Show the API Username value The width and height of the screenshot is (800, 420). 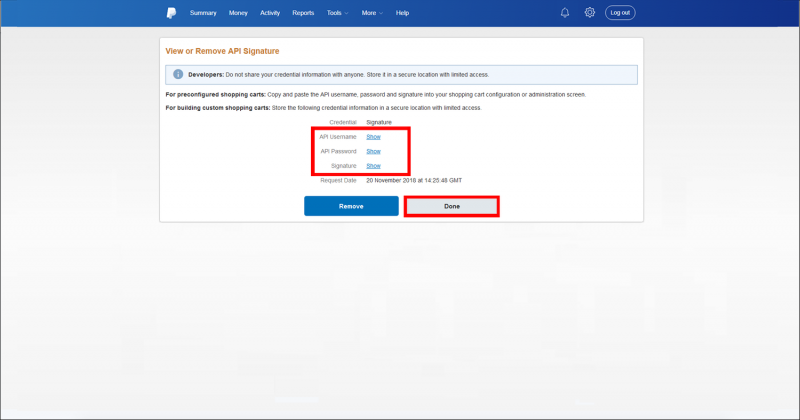[373, 137]
